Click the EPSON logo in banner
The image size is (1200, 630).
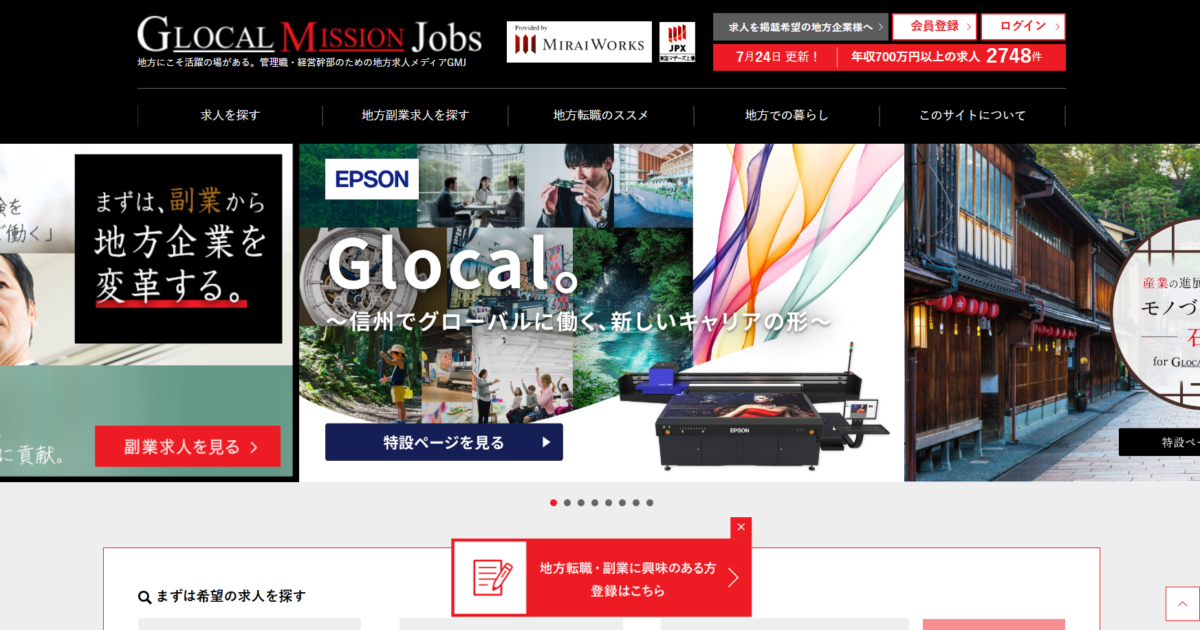pos(372,179)
